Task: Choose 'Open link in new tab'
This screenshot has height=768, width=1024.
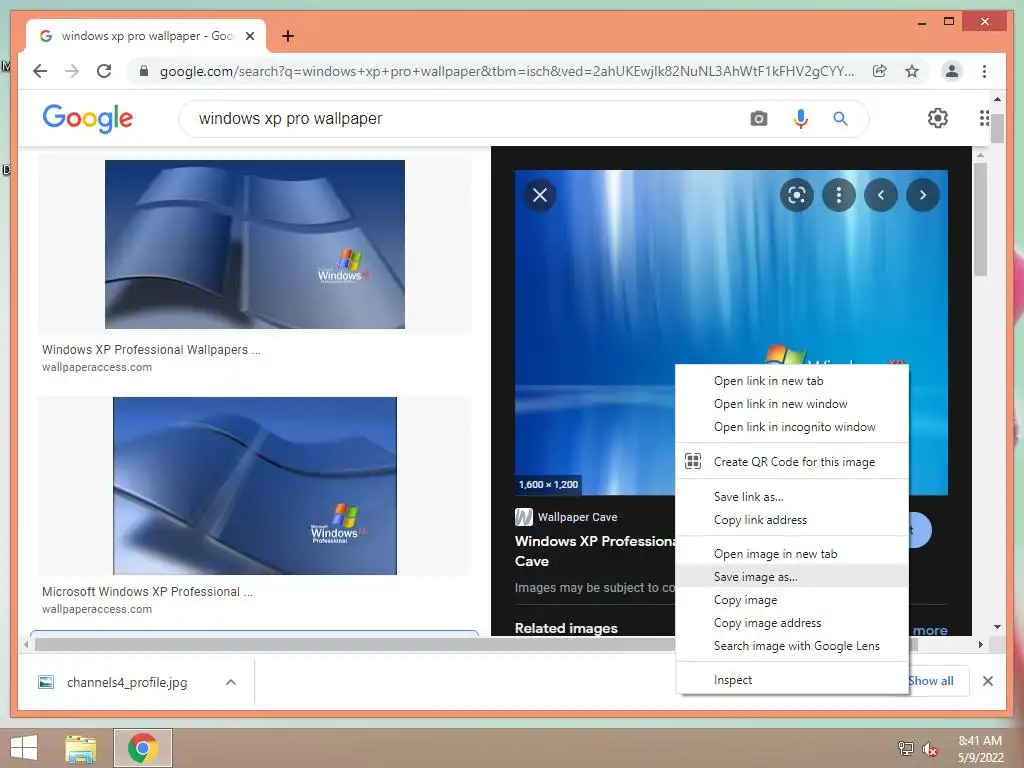Action: click(x=792, y=381)
